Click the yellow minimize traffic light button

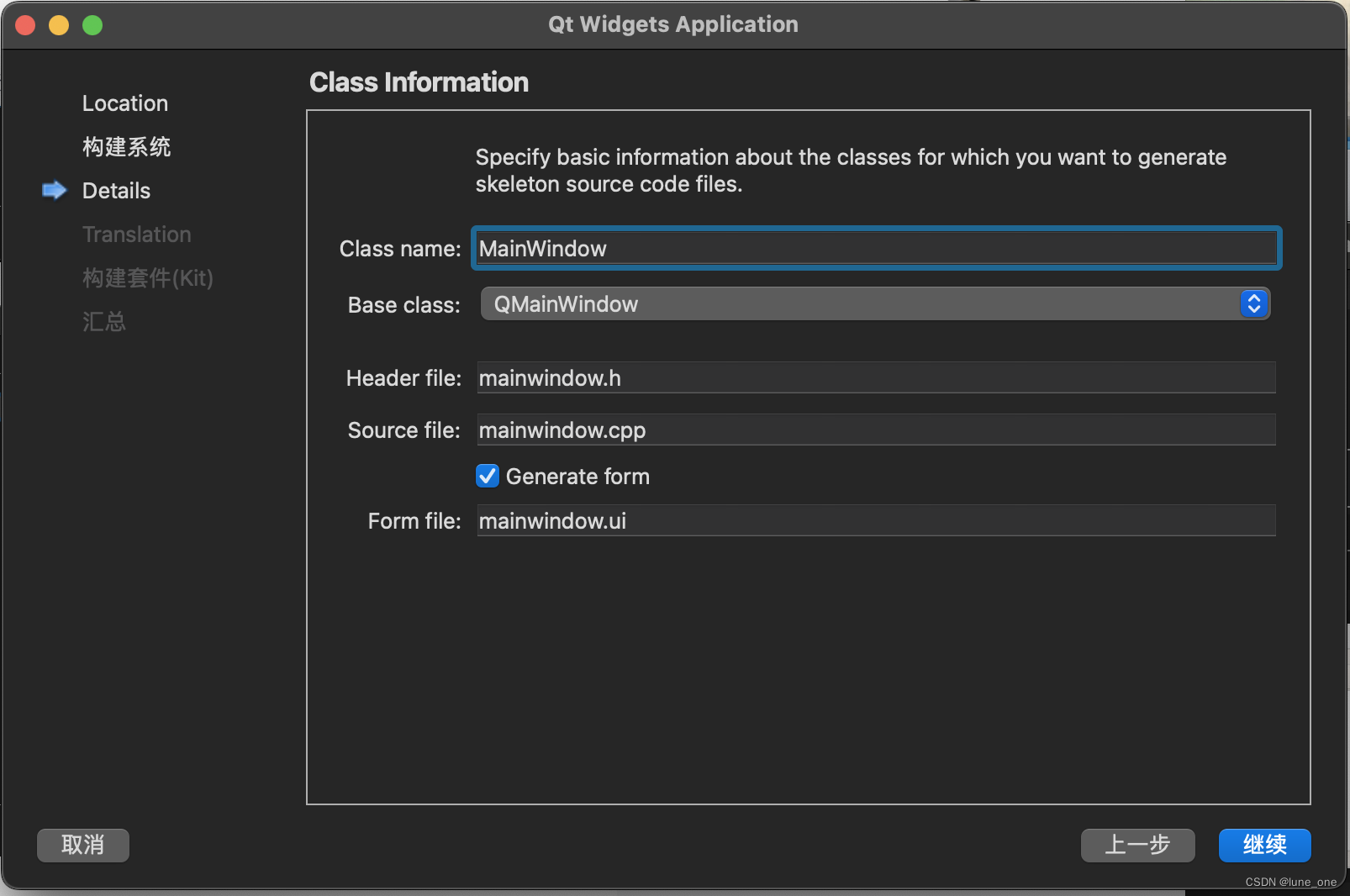tap(59, 24)
